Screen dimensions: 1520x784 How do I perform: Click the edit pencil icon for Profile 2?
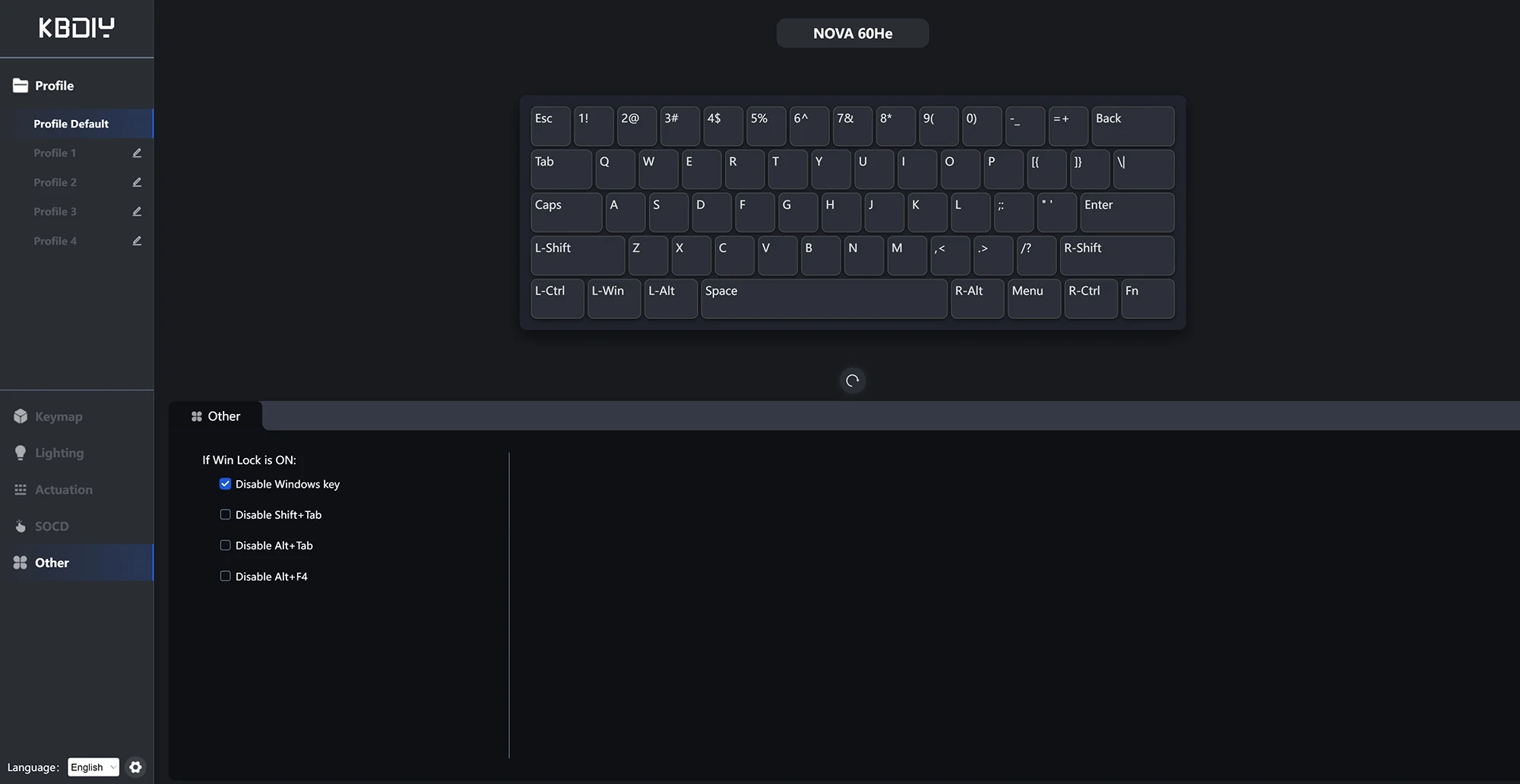point(137,182)
